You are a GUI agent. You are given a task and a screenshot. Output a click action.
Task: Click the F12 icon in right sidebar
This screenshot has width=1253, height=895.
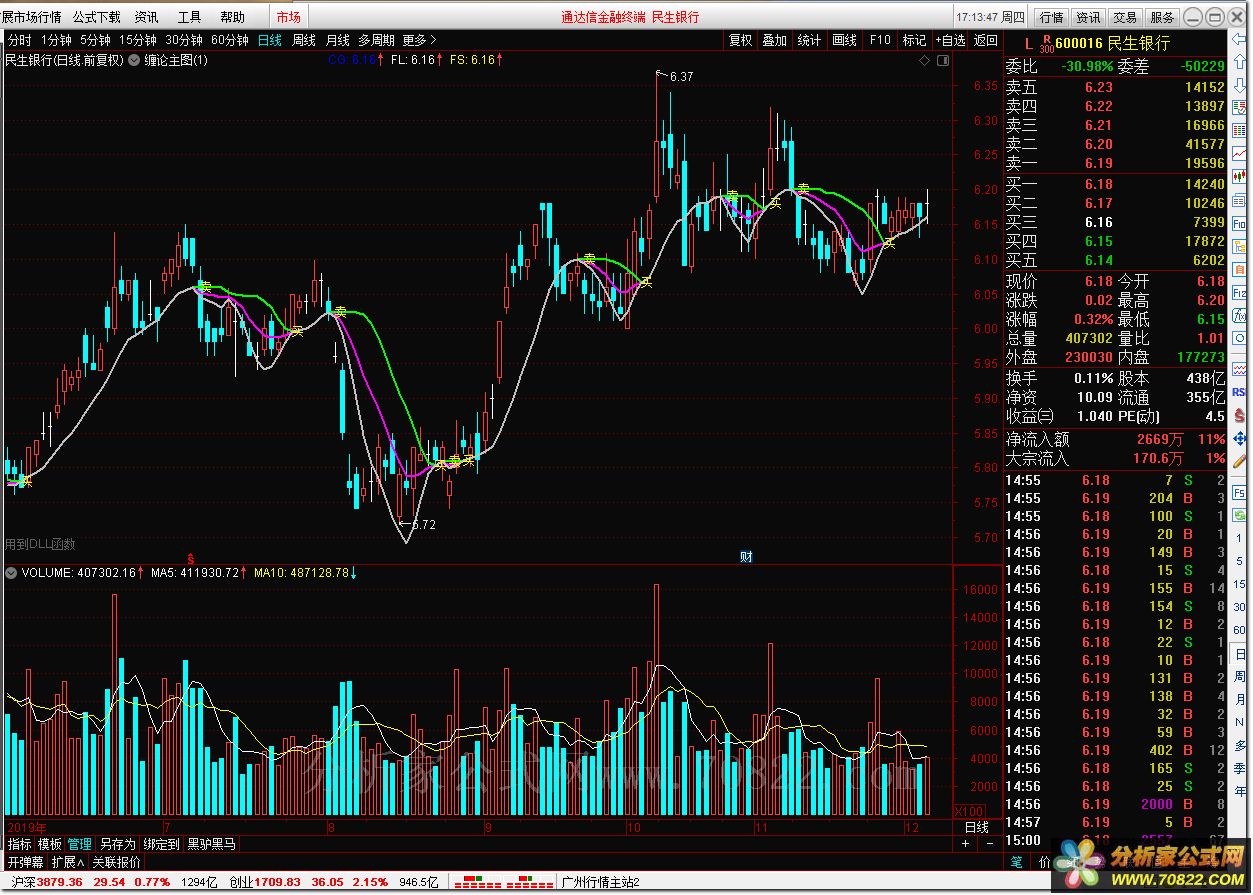[1238, 293]
